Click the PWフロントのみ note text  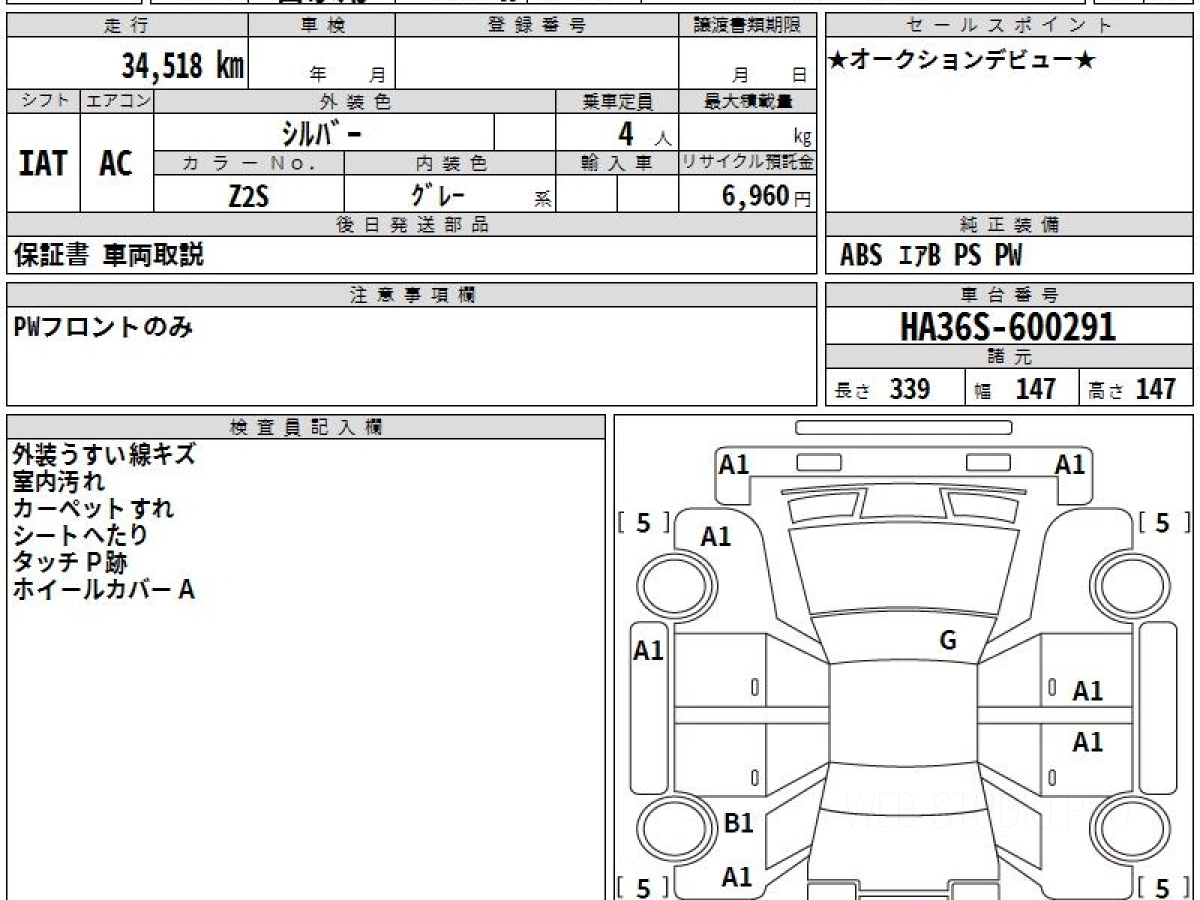(x=103, y=327)
